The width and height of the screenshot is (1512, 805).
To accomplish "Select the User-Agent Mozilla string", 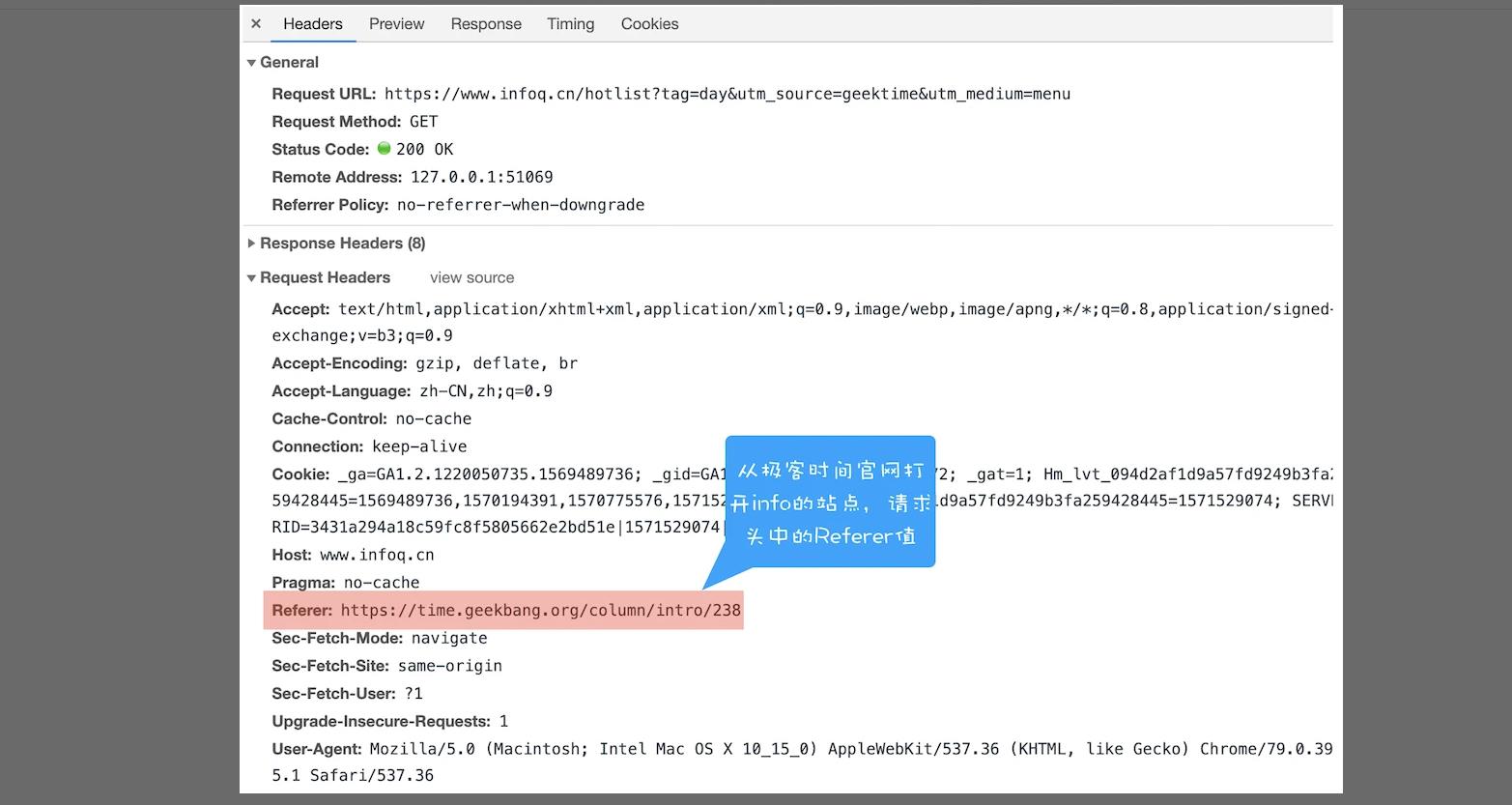I will [x=803, y=762].
